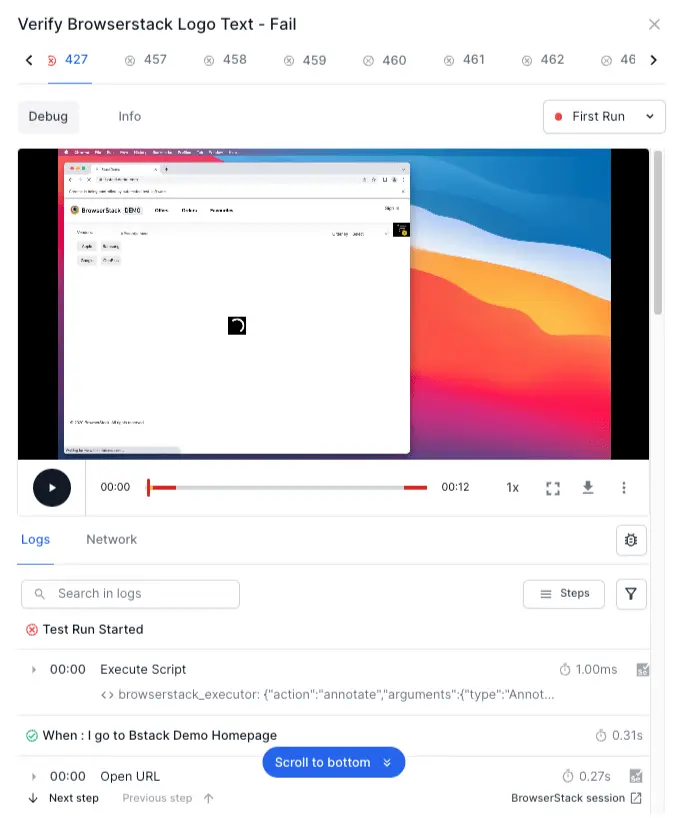Switch to the Network tab
674x818 pixels.
pos(112,539)
